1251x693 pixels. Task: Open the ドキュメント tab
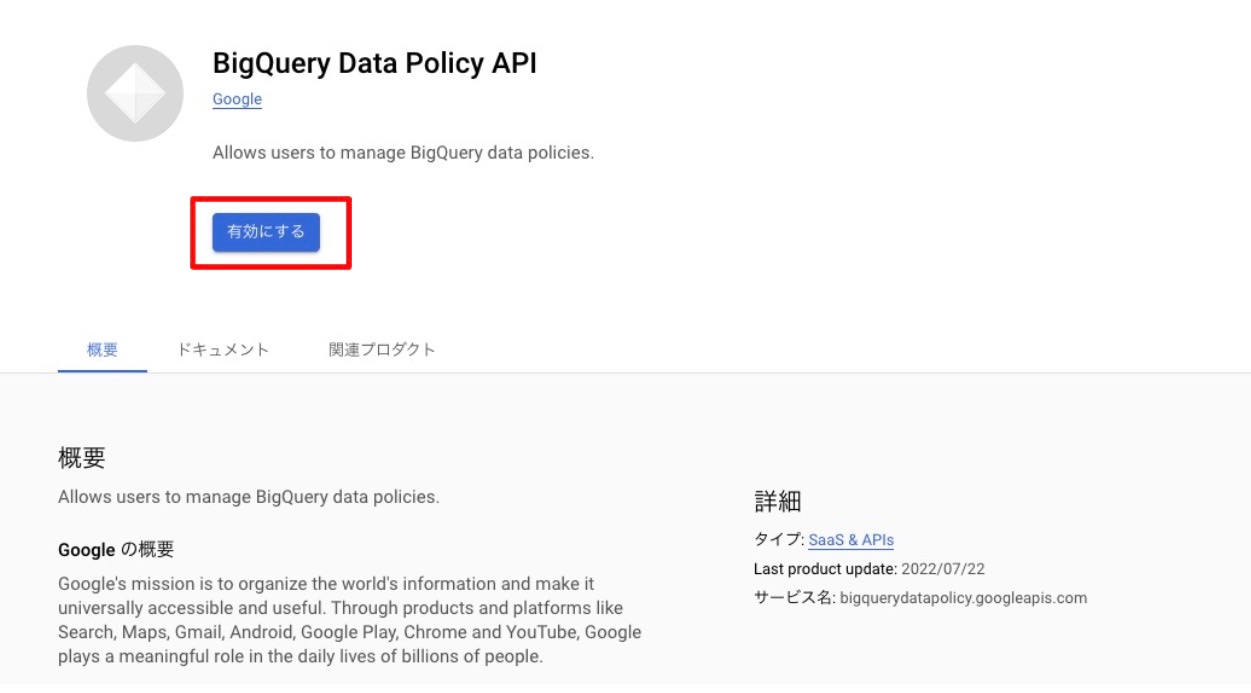click(x=223, y=350)
